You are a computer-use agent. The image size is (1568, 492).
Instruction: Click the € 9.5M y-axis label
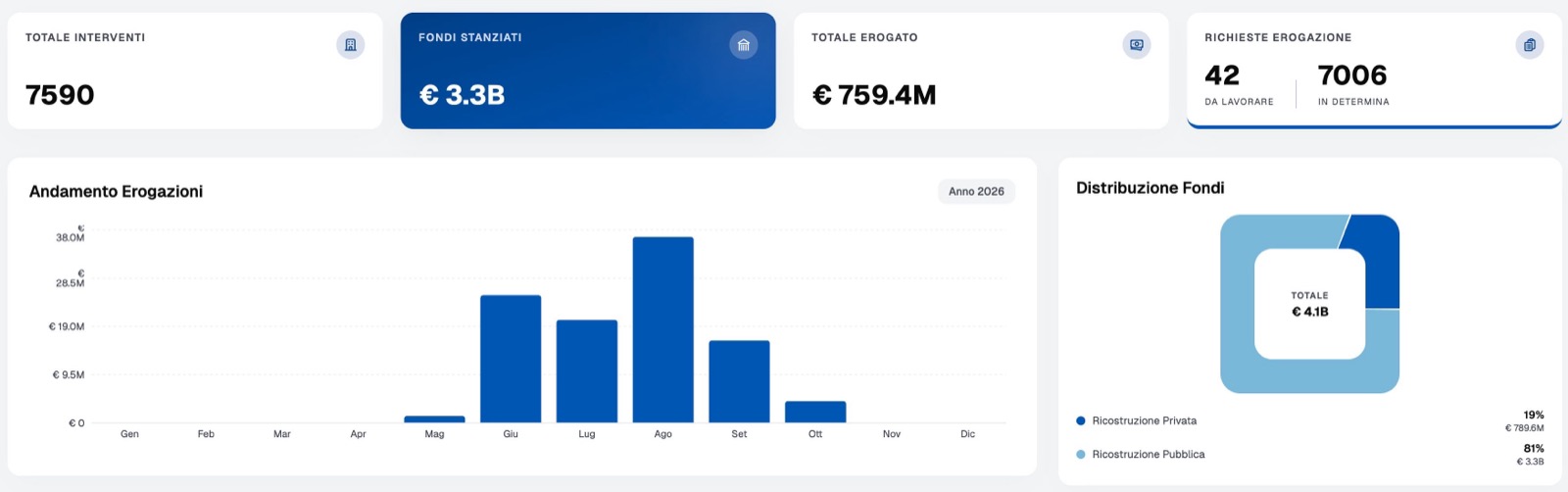(69, 375)
